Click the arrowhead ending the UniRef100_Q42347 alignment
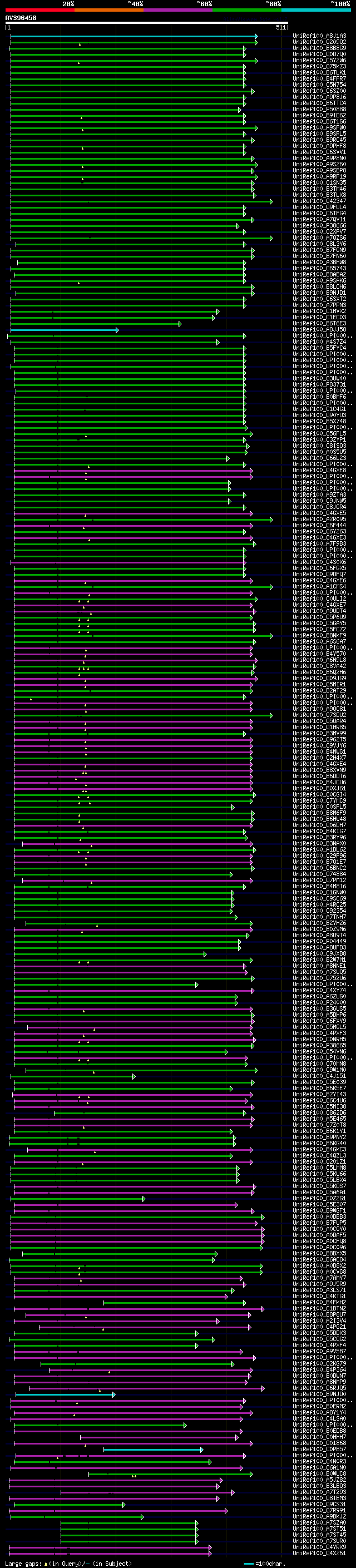The height and width of the screenshot is (1568, 356). point(271,201)
